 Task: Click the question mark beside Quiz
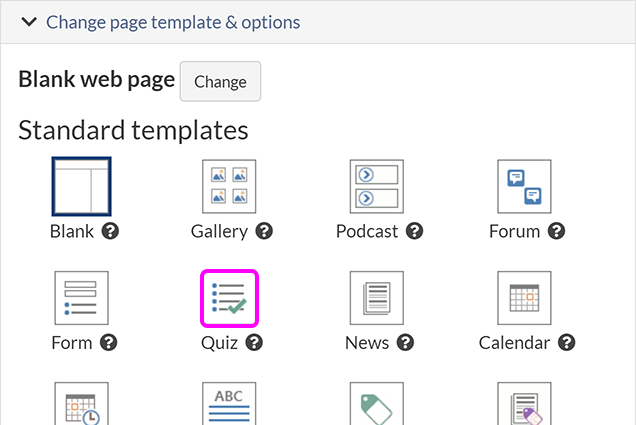coord(255,343)
